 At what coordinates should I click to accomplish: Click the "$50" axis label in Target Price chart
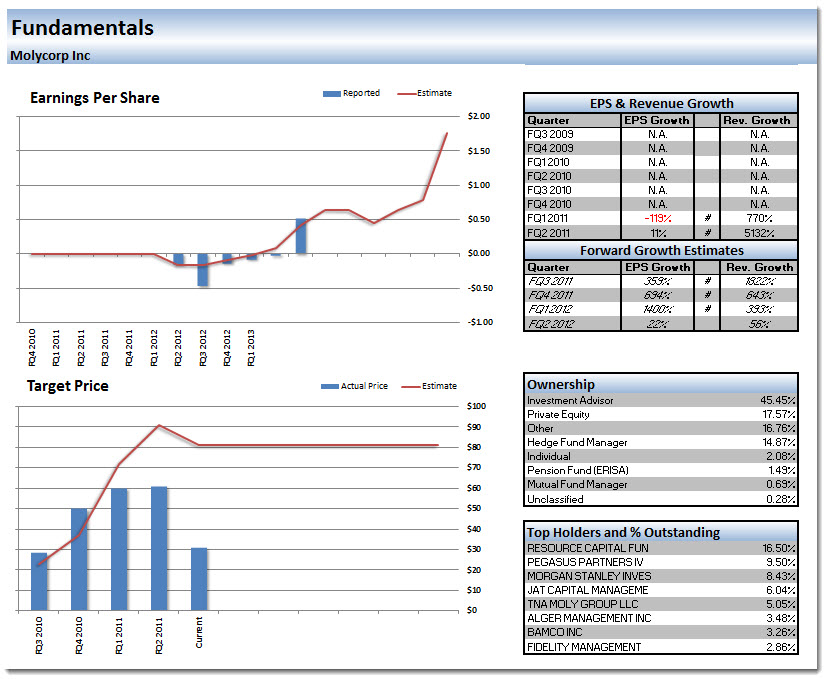[474, 509]
